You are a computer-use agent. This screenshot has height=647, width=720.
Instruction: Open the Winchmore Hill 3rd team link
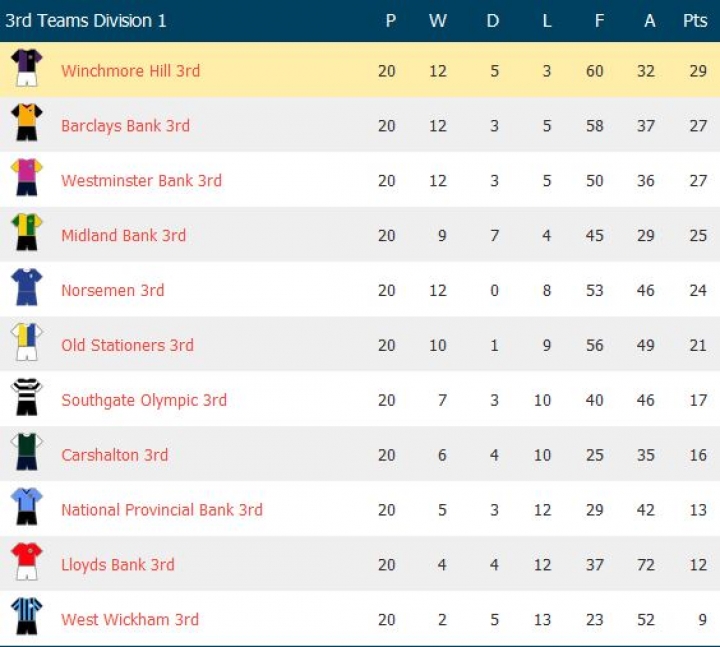tap(130, 71)
